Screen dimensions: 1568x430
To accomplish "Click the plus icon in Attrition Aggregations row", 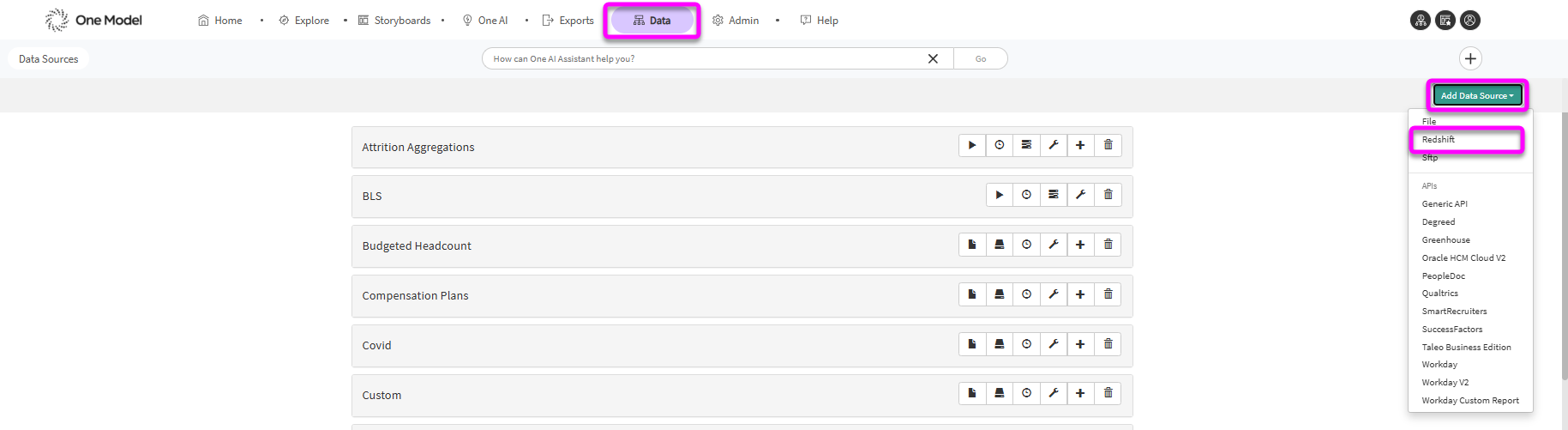I will (x=1080, y=145).
